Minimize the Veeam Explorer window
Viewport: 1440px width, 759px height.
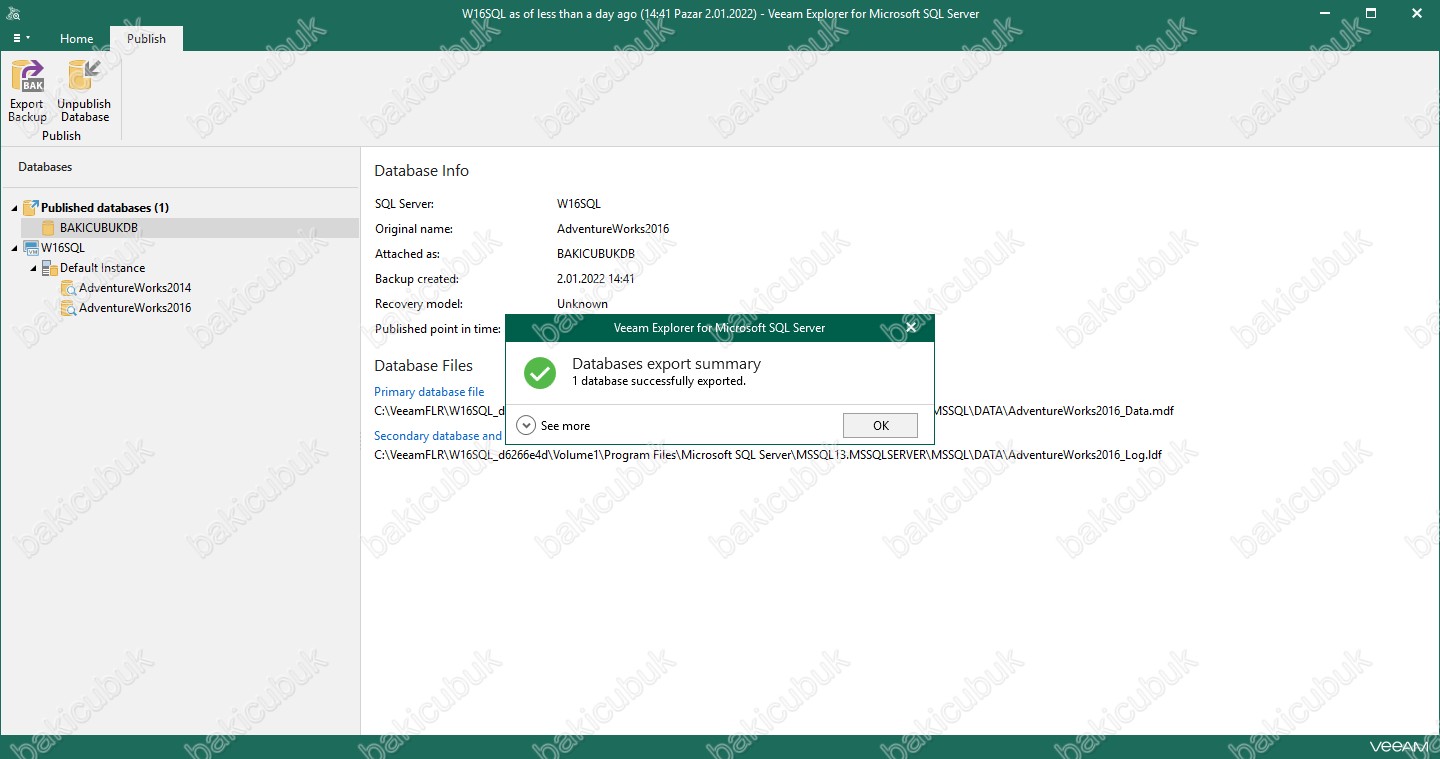tap(1325, 13)
